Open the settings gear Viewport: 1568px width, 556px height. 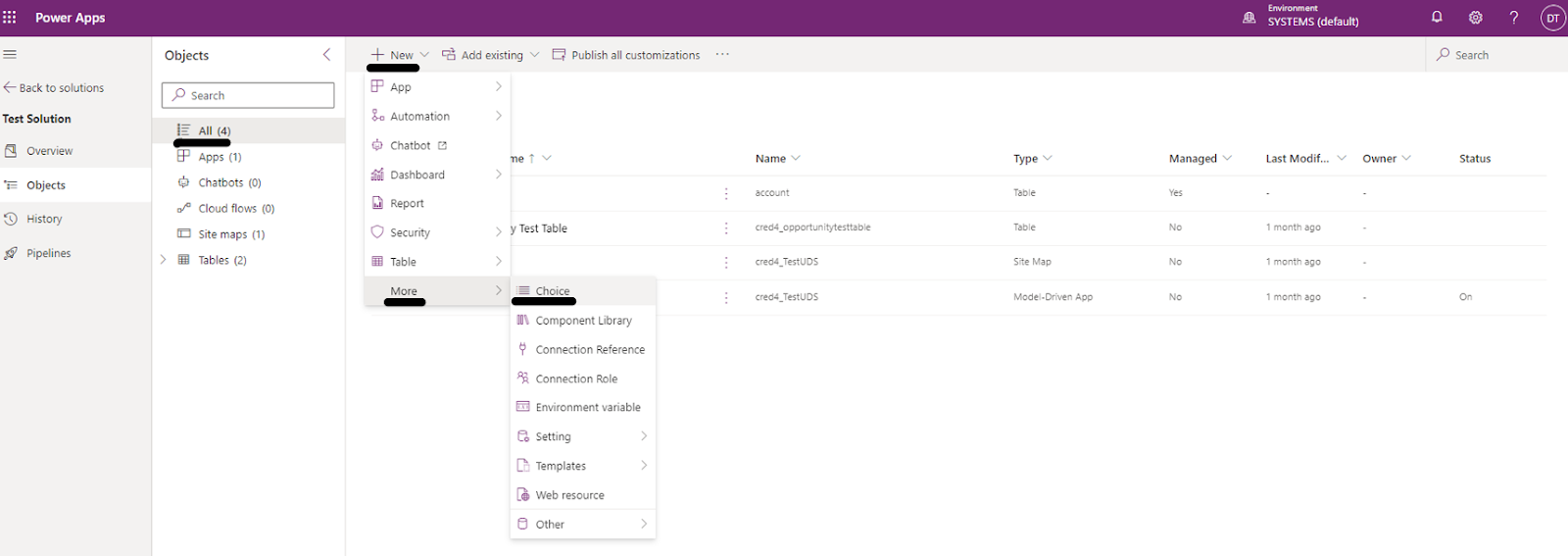point(1475,18)
